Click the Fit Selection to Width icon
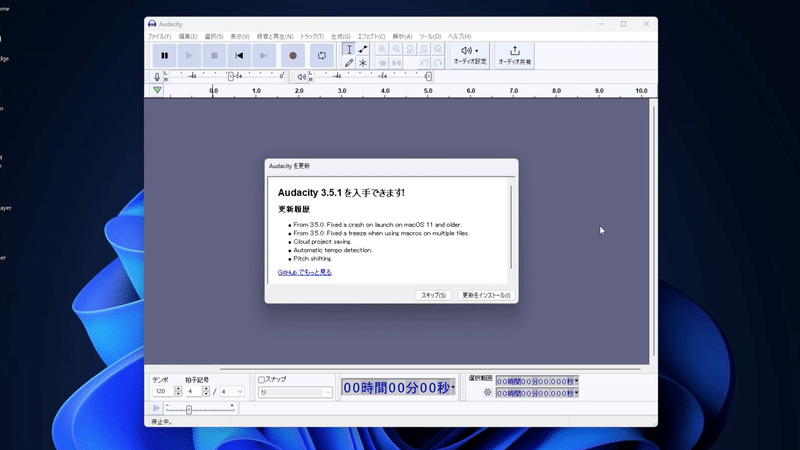The image size is (800, 450). pyautogui.click(x=410, y=49)
